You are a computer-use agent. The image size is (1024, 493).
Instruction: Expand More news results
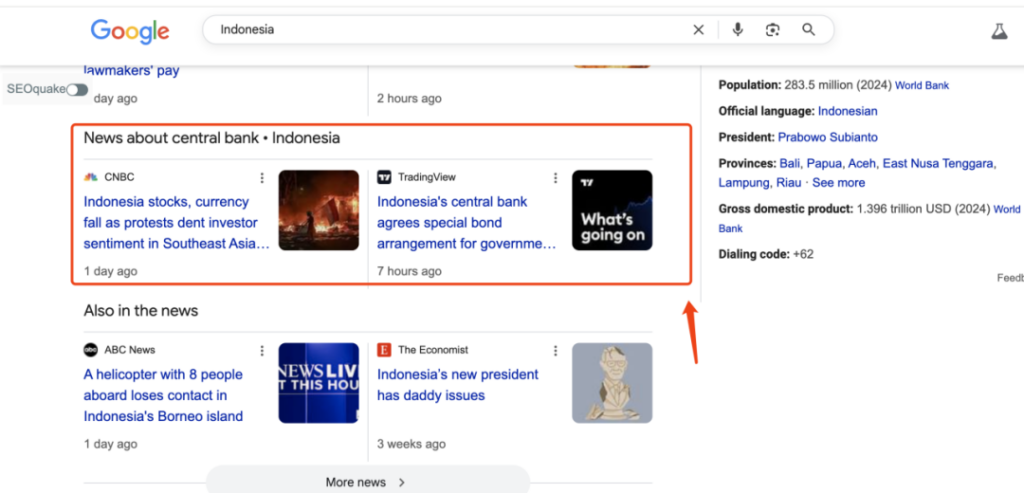coord(366,482)
